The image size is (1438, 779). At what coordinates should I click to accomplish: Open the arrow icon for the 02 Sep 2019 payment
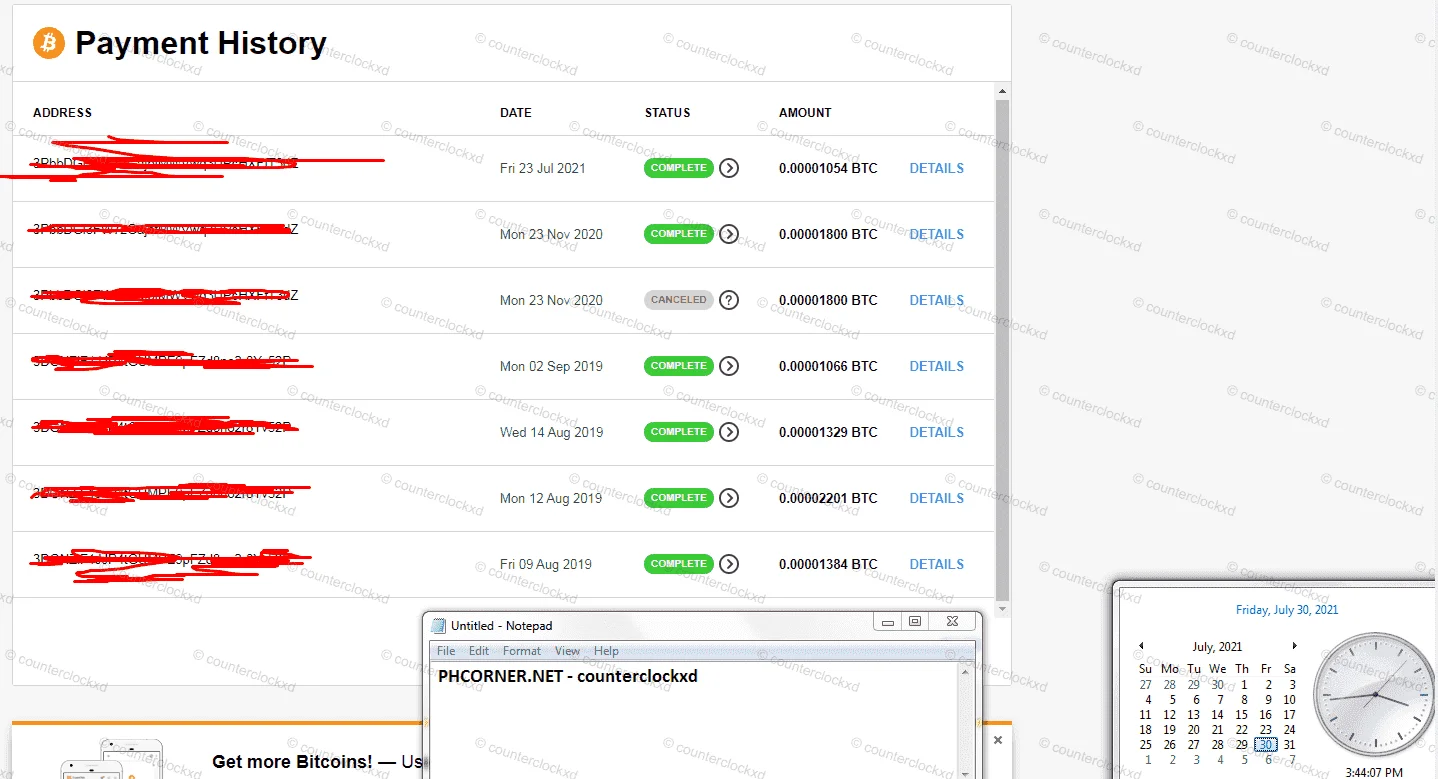(x=729, y=366)
